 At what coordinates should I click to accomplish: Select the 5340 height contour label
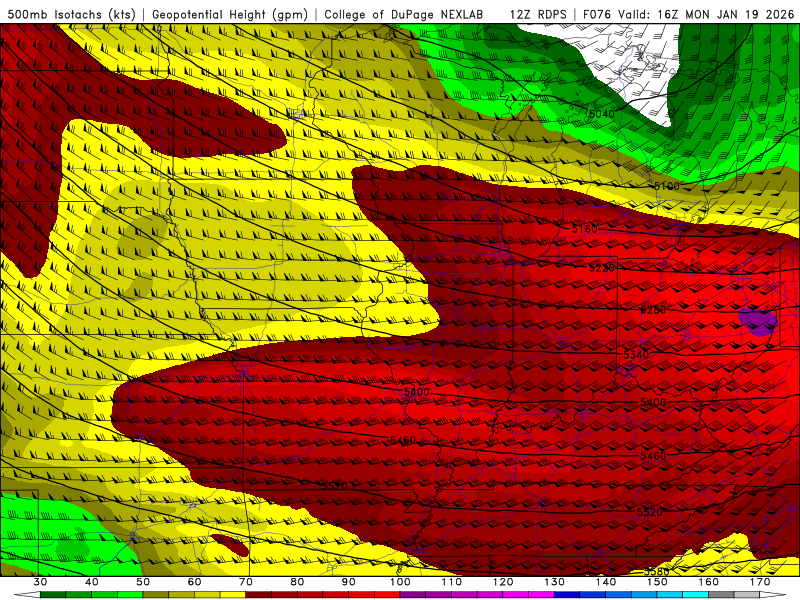coord(636,354)
